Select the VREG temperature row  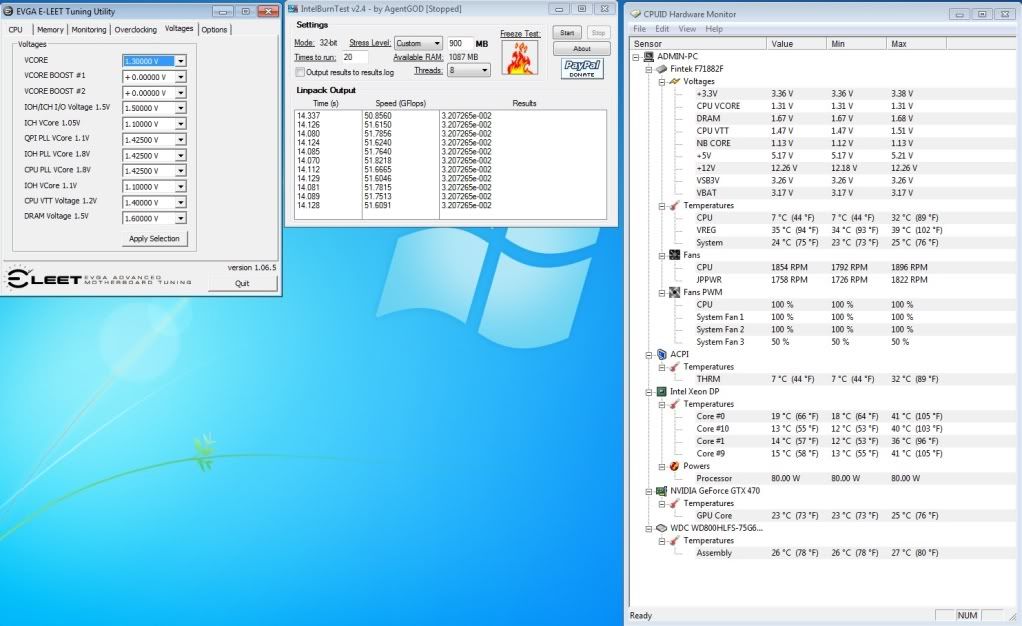pos(821,230)
